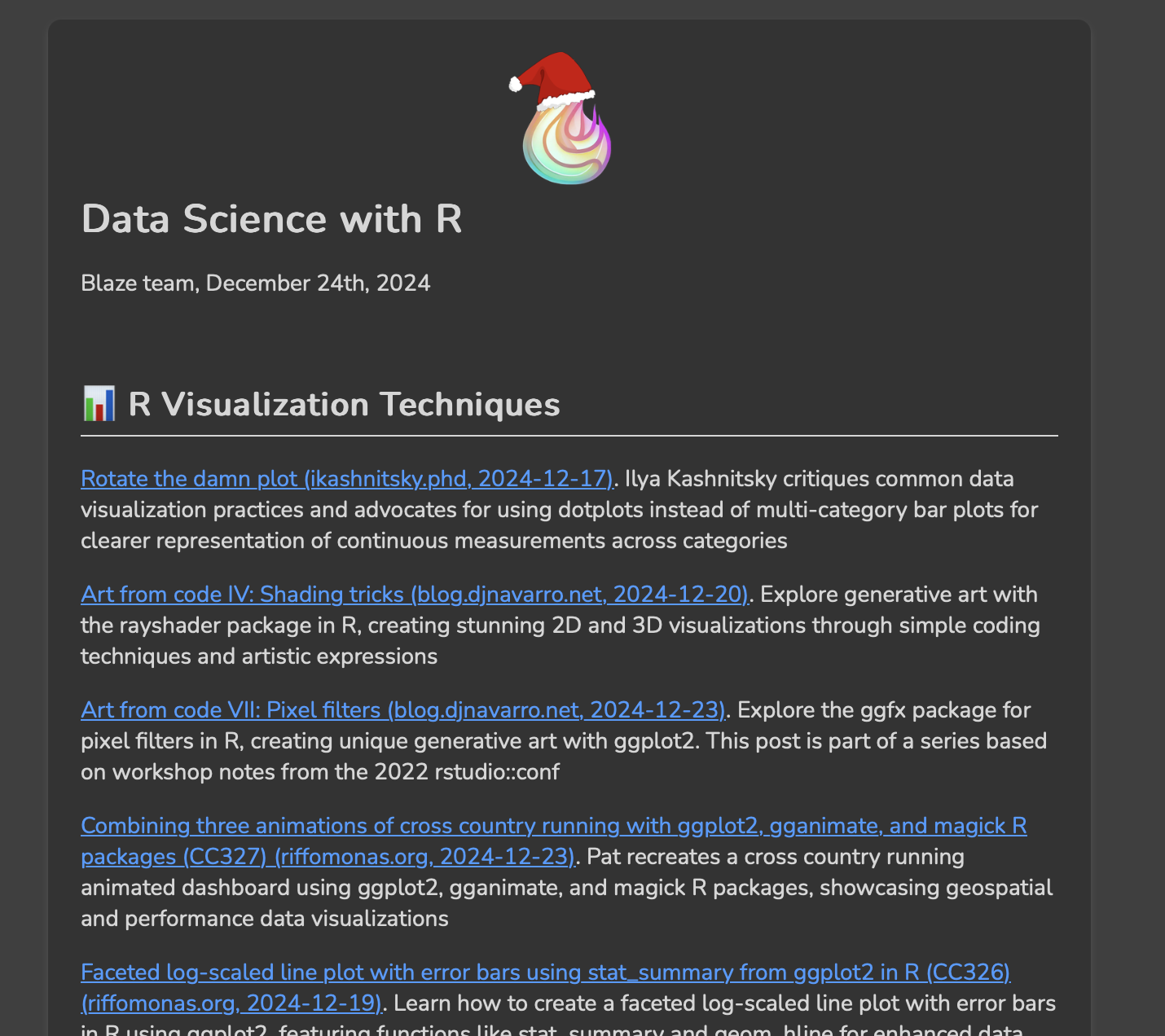
Task: Click '(riffomonas.org, 2024-12-19)' link text
Action: coord(231,1003)
